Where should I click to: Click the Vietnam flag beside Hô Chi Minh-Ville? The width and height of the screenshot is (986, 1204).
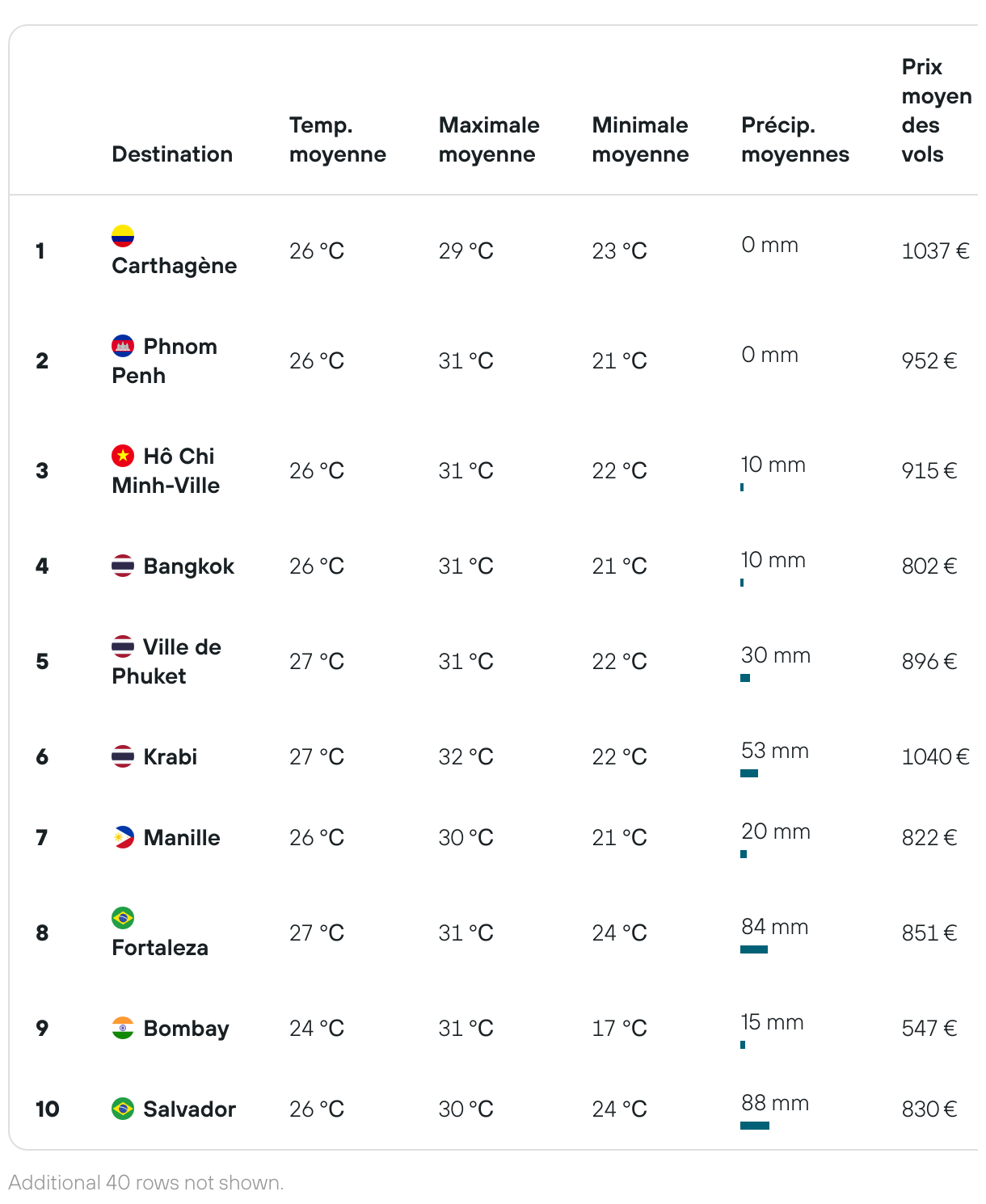[x=123, y=456]
